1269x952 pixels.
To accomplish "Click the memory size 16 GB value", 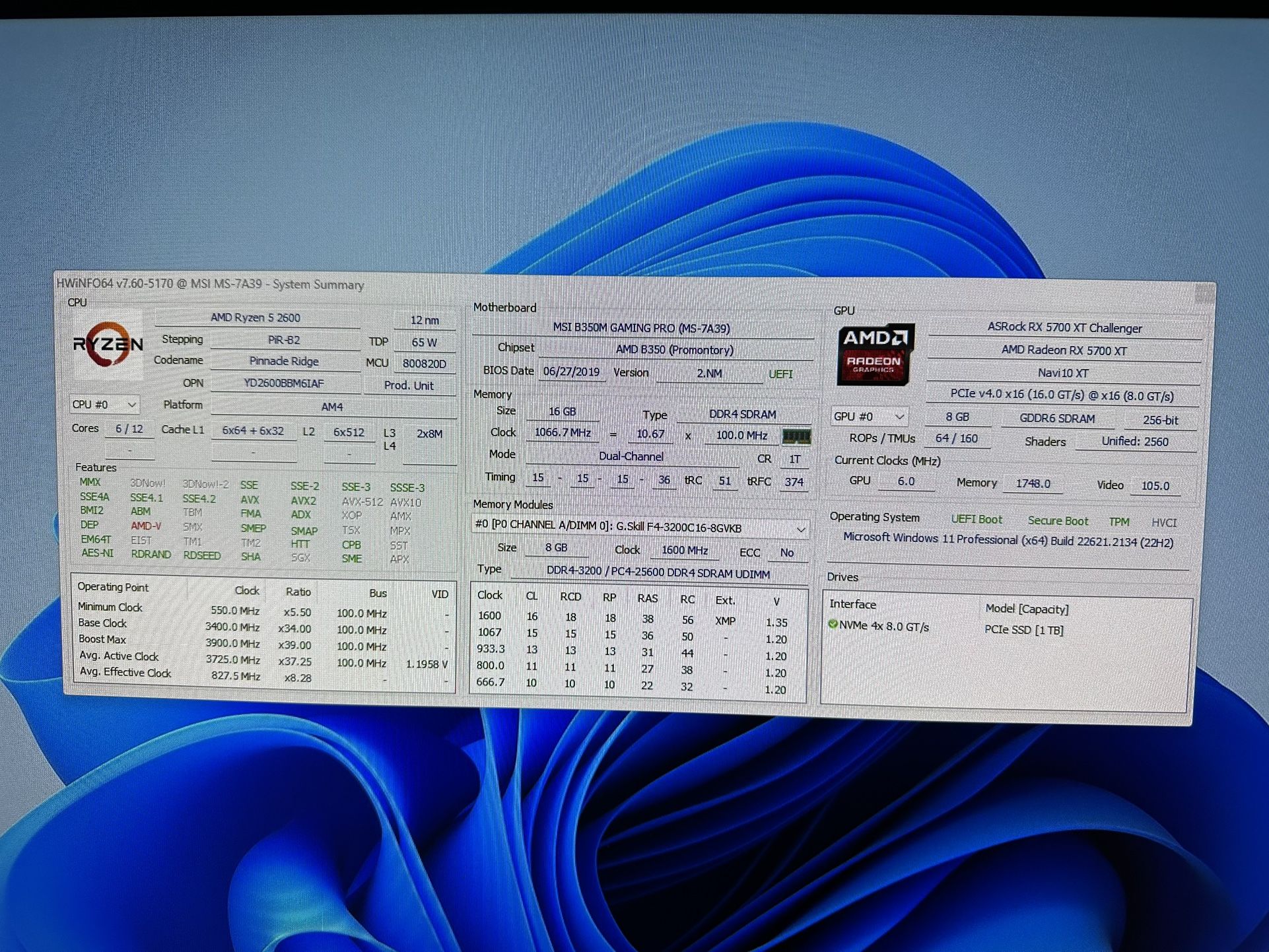I will [563, 412].
